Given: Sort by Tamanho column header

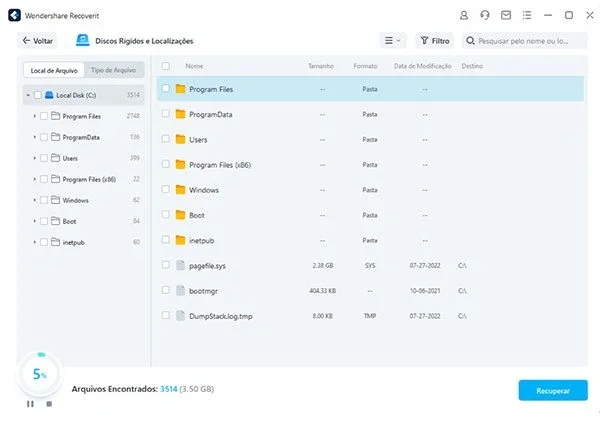Looking at the screenshot, I should [321, 66].
